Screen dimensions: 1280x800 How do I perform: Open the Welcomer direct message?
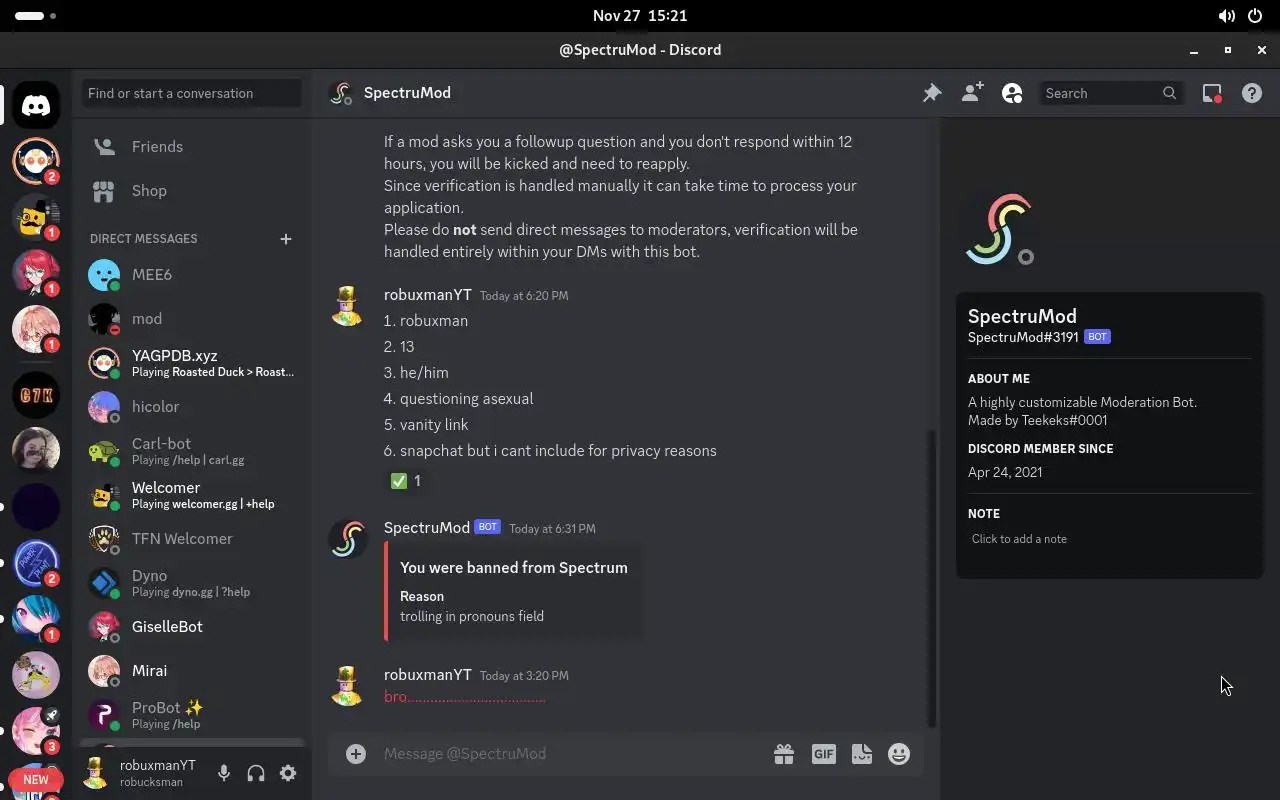[192, 495]
